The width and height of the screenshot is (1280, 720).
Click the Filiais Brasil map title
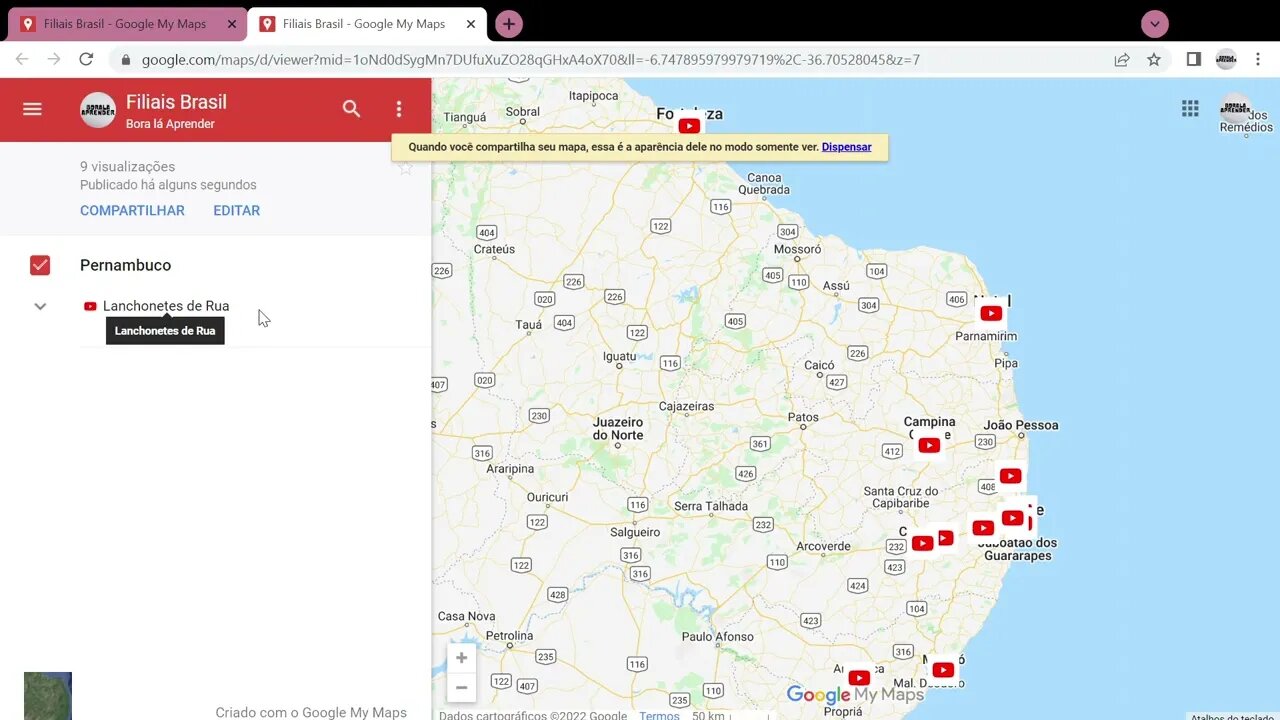point(176,102)
